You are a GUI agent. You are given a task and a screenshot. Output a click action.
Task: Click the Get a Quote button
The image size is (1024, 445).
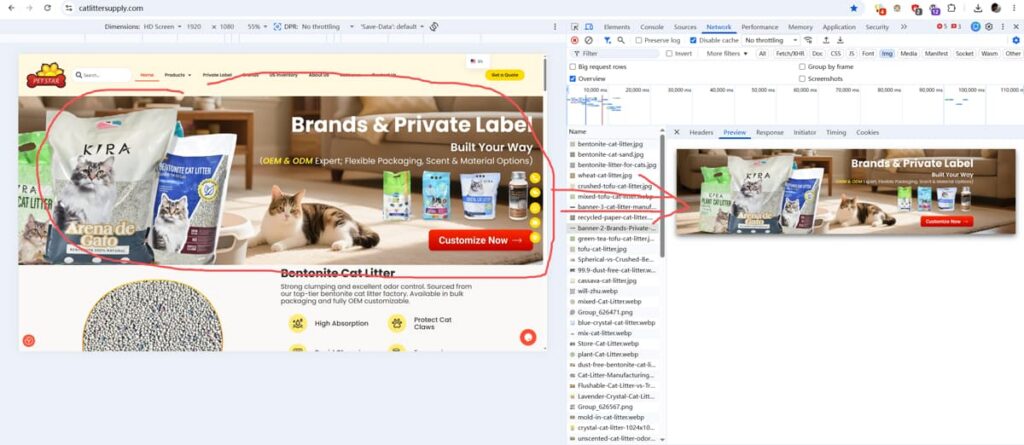pos(505,75)
